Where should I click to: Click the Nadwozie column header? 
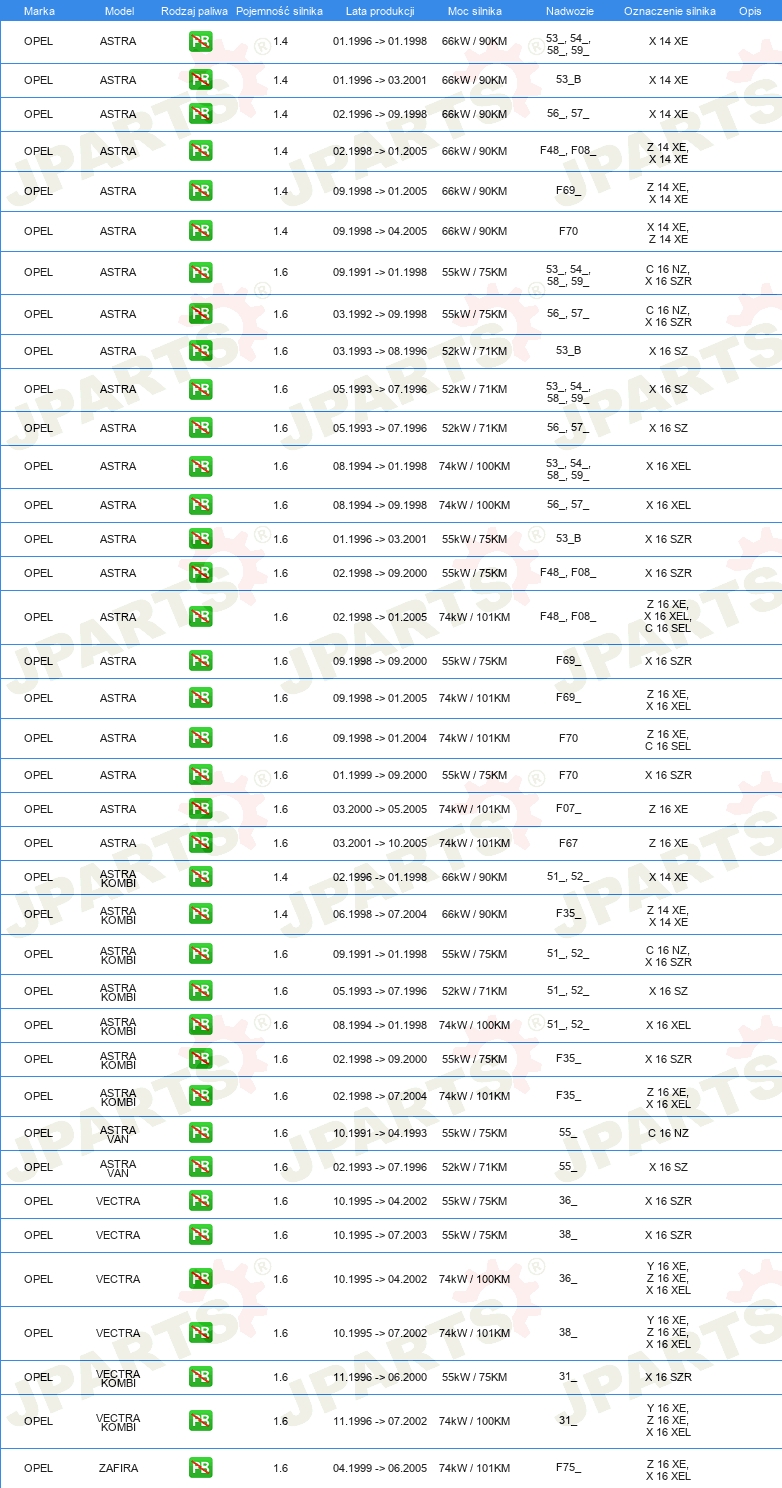coord(568,11)
